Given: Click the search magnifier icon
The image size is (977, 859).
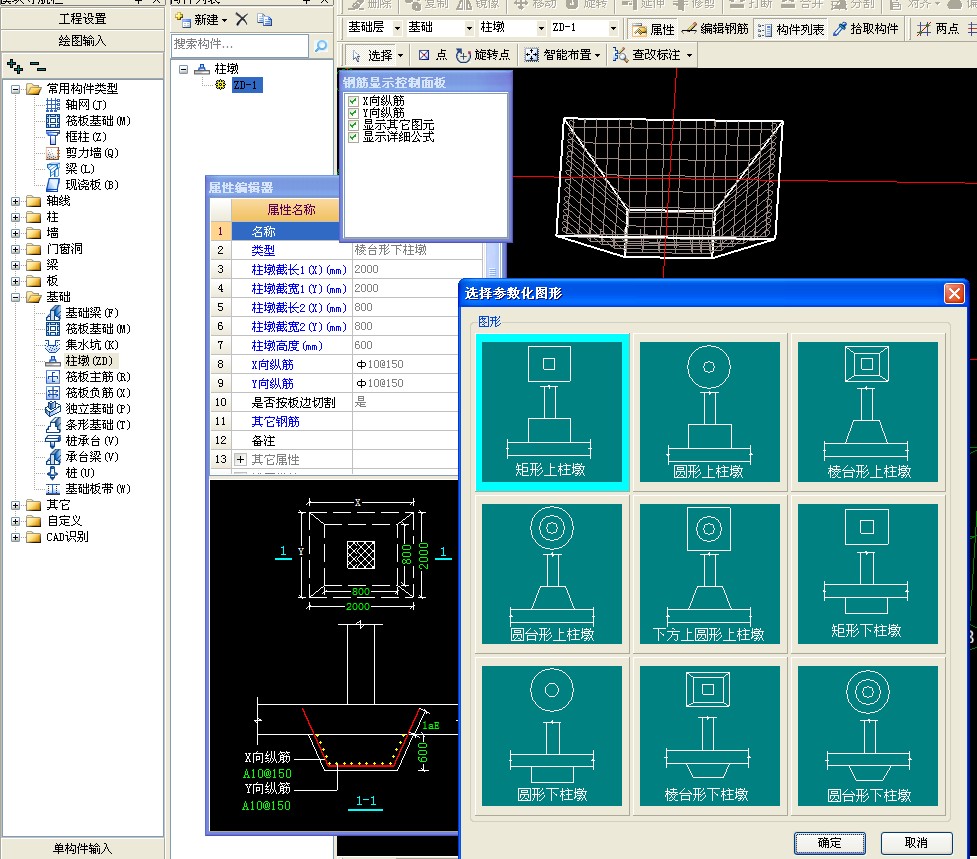Looking at the screenshot, I should point(321,45).
